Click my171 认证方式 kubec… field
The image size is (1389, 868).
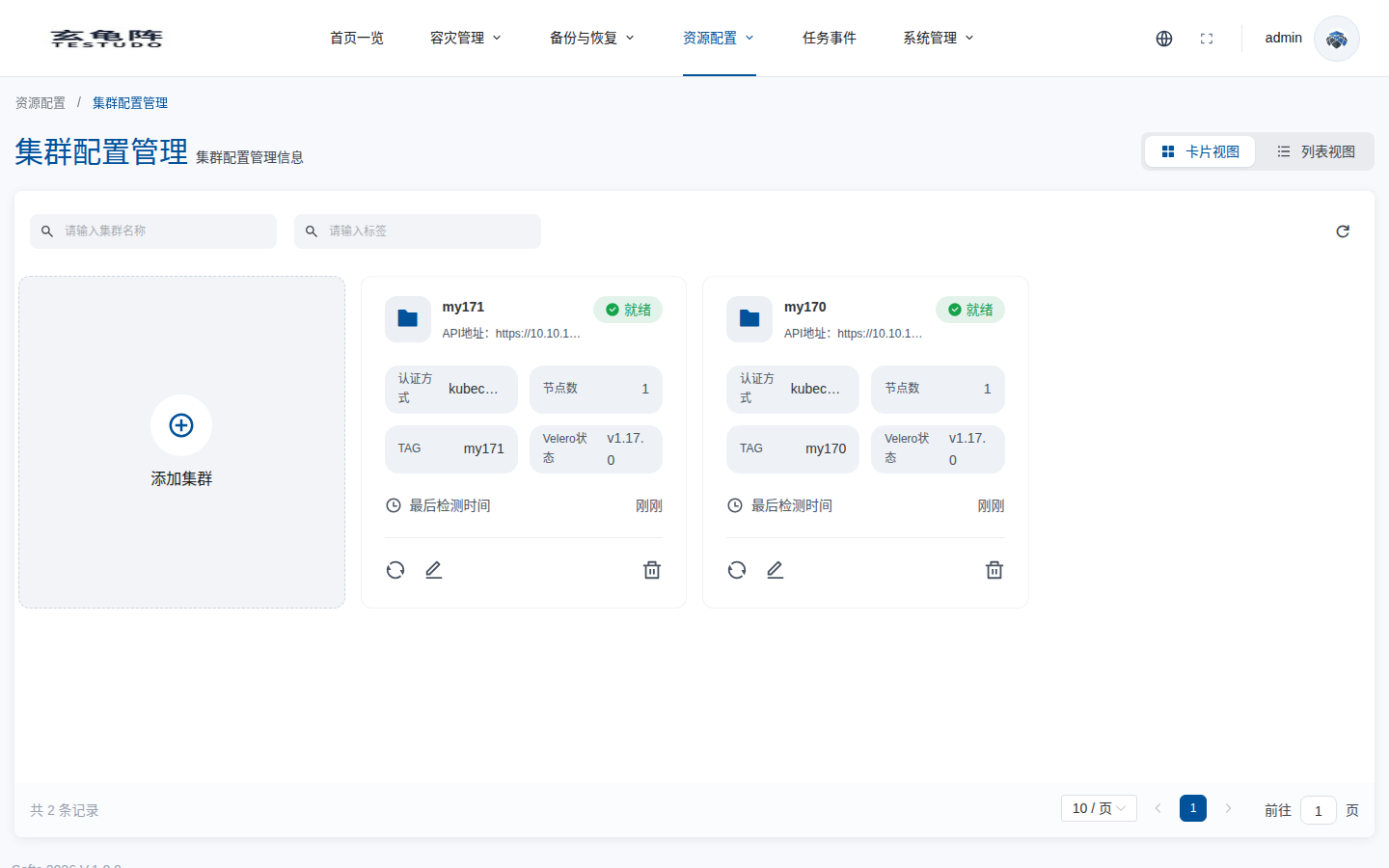point(451,389)
